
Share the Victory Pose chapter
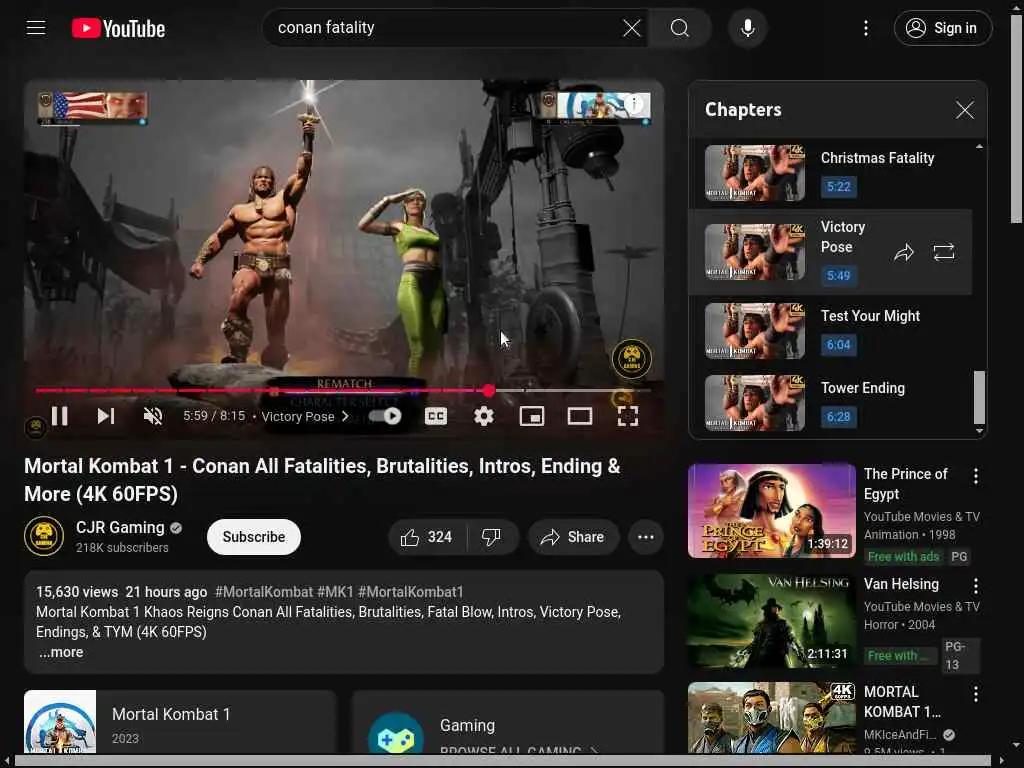click(x=903, y=252)
